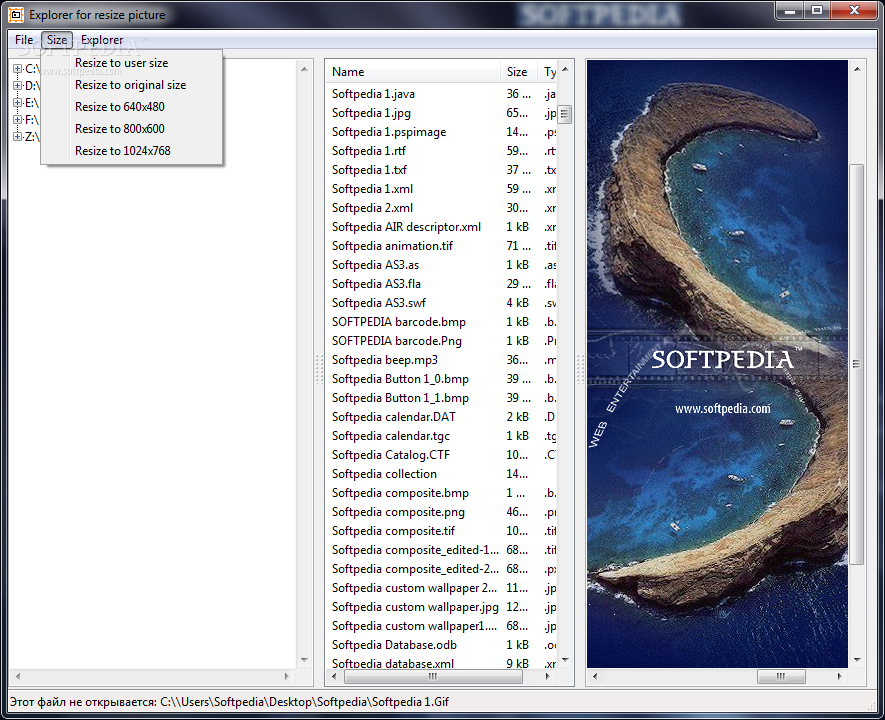Click splitter grip between tree and list
The width and height of the screenshot is (885, 720).
319,370
